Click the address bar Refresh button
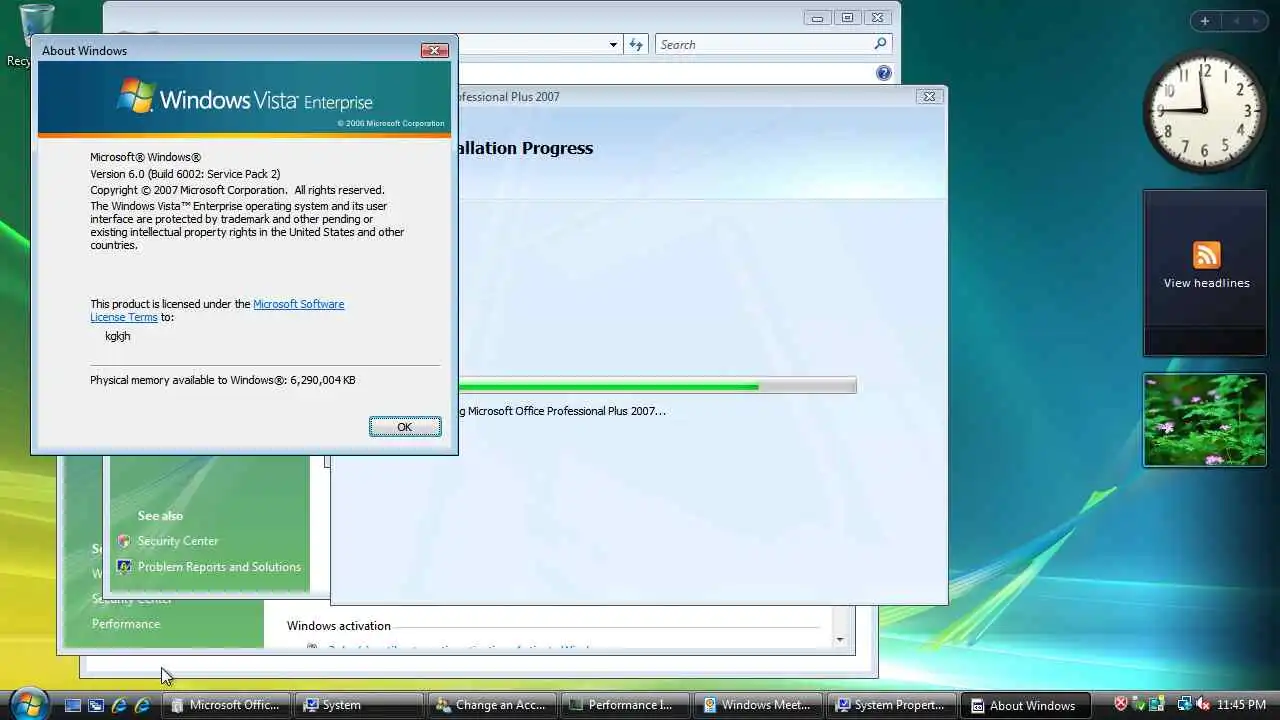The image size is (1280, 720). 636,45
